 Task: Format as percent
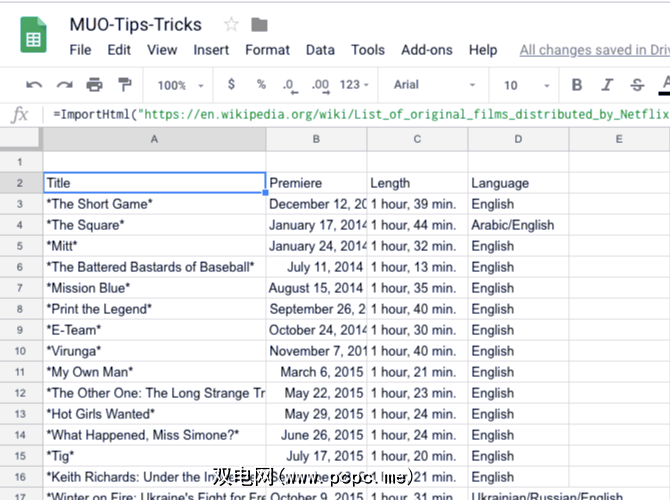pyautogui.click(x=261, y=84)
